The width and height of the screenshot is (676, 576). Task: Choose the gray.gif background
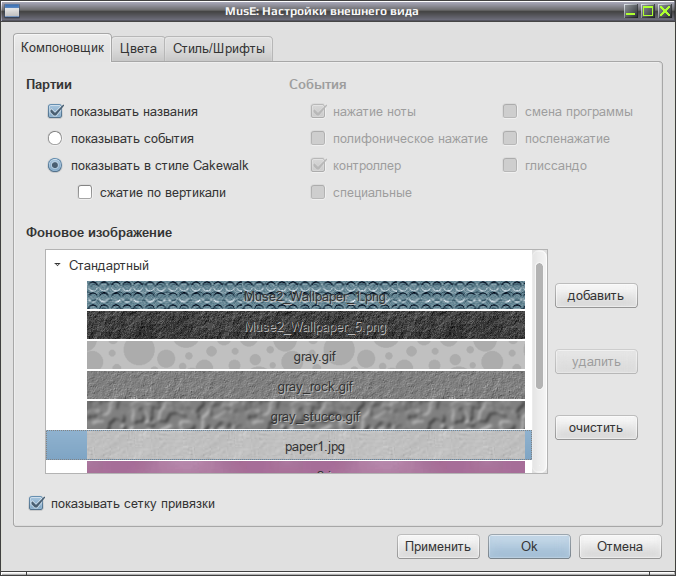point(306,356)
